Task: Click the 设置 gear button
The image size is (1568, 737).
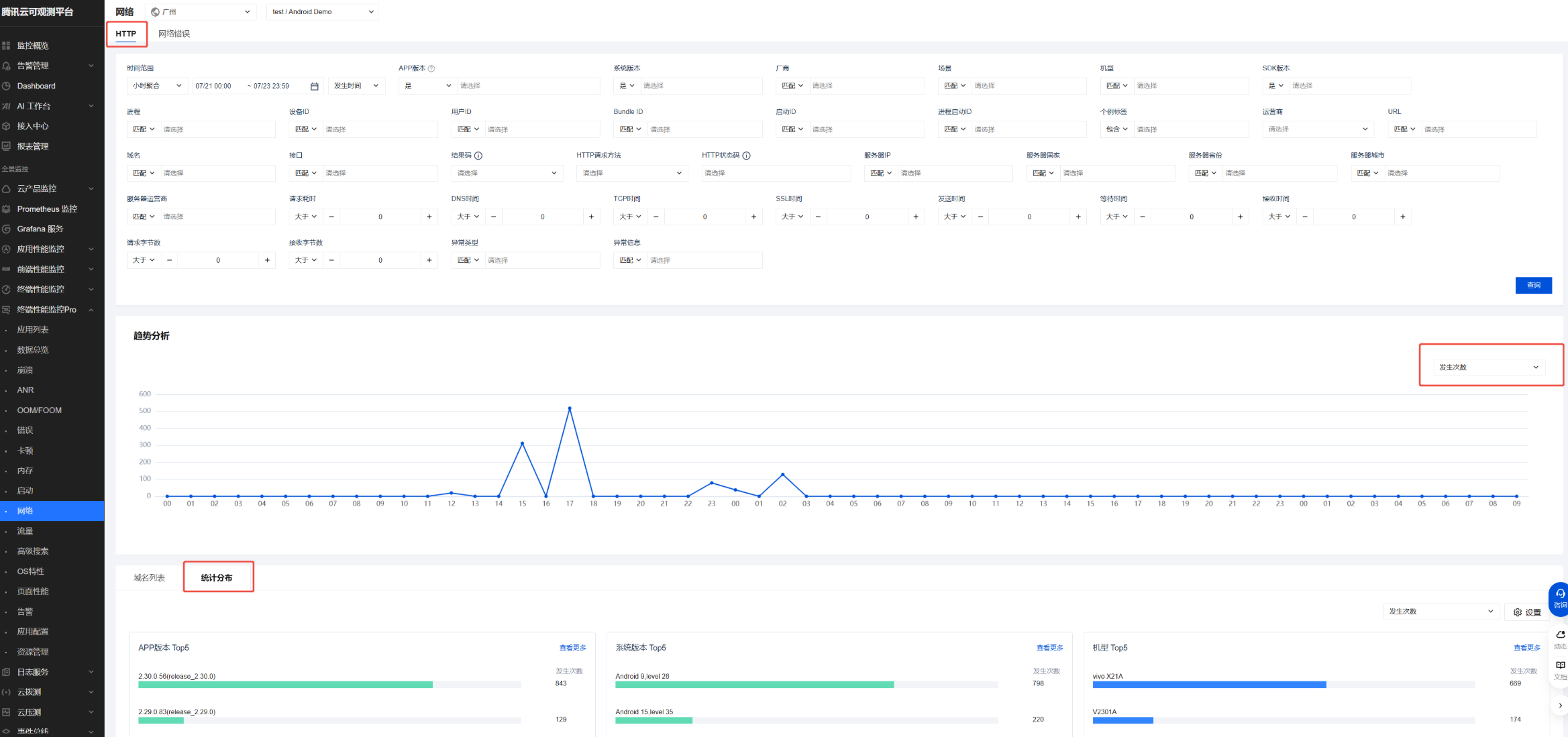Action: [1526, 612]
